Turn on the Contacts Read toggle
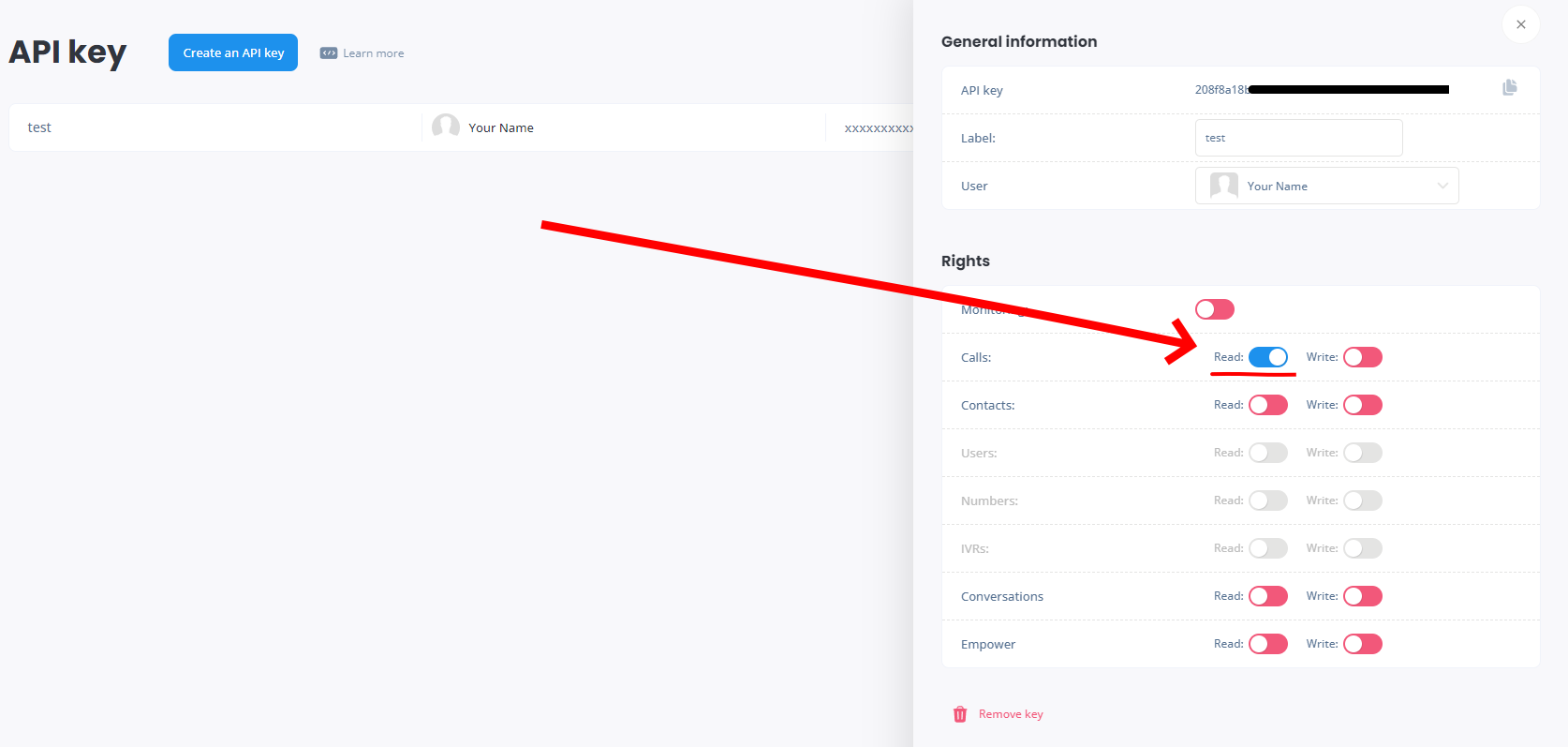 1268,405
